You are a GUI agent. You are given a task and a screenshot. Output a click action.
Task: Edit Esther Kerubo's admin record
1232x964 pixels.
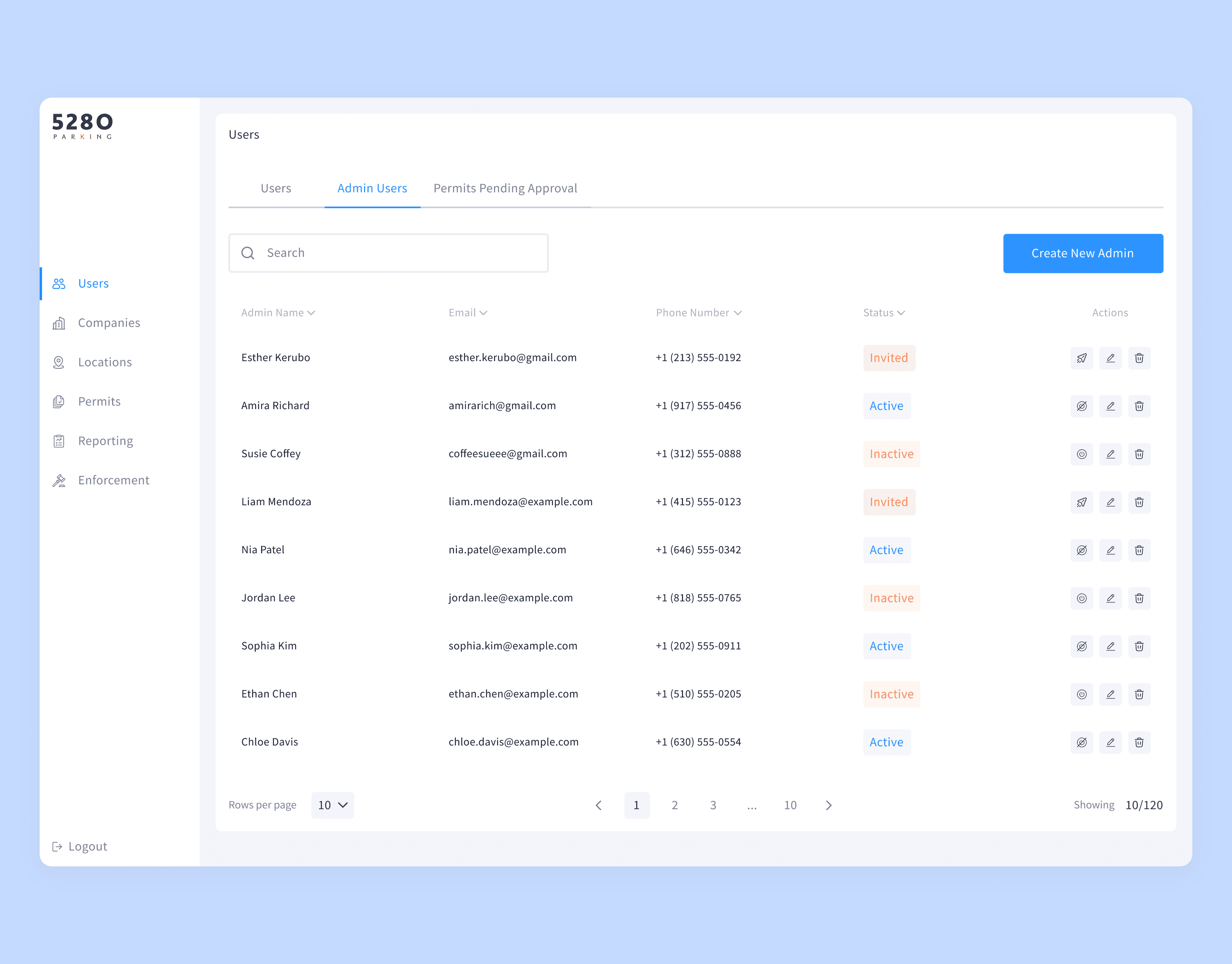1110,358
